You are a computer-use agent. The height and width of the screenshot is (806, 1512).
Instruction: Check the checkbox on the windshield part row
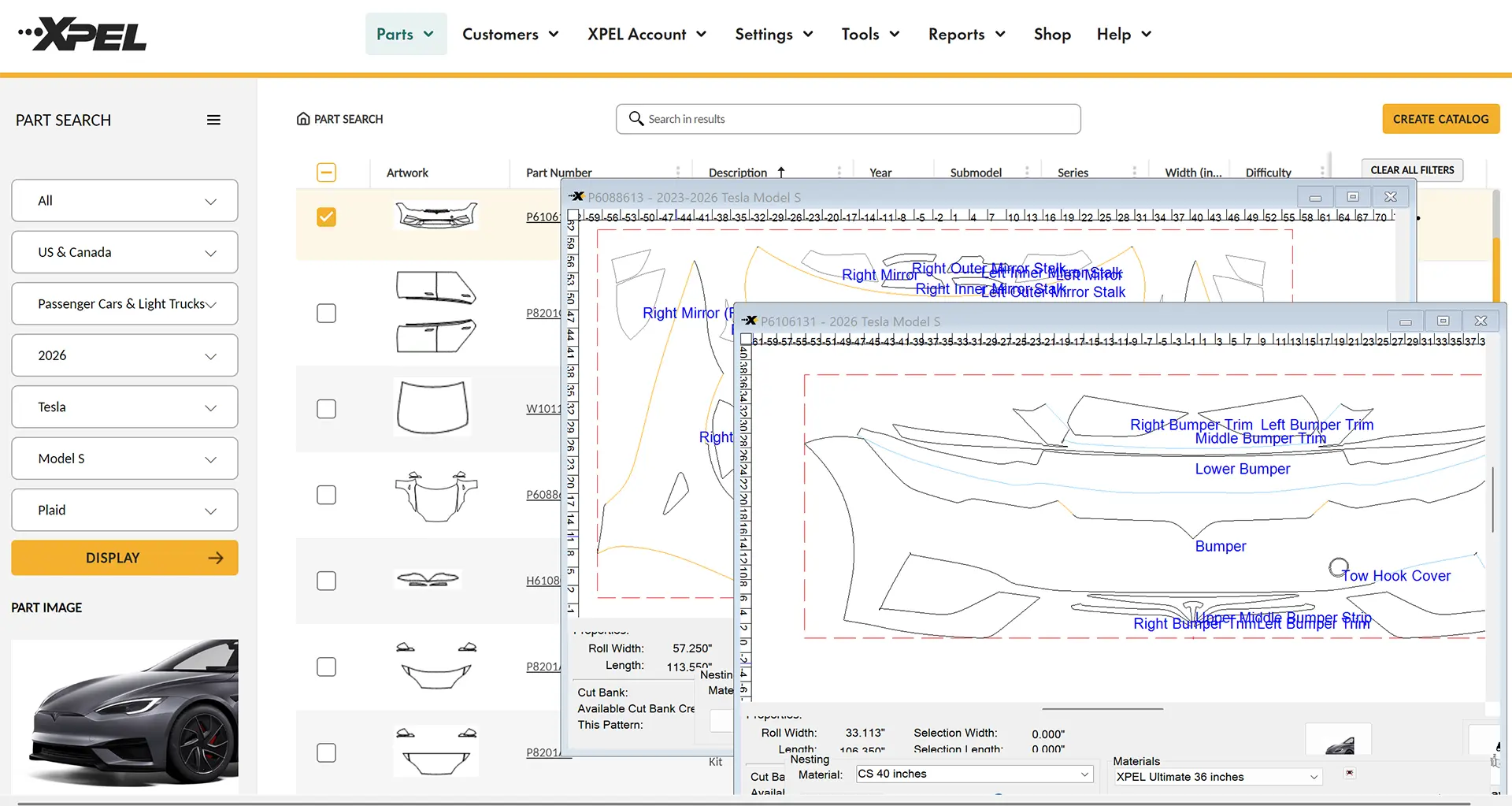pyautogui.click(x=326, y=408)
